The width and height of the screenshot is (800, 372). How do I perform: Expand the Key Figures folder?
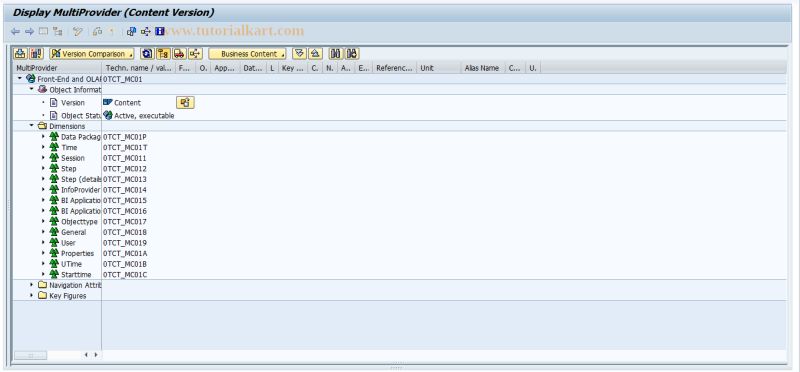pyautogui.click(x=32, y=295)
